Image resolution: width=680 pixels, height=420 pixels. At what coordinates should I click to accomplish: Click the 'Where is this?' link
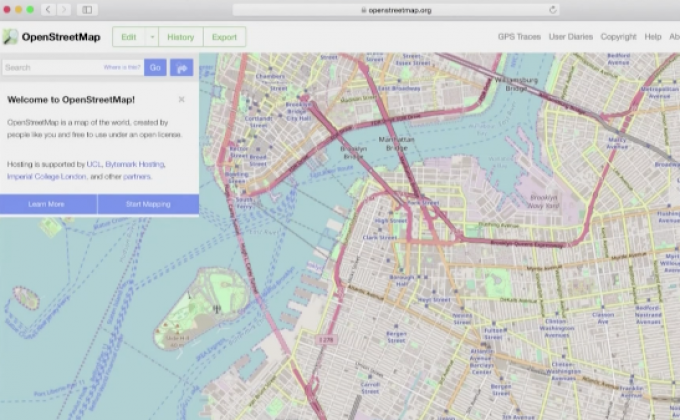point(121,68)
